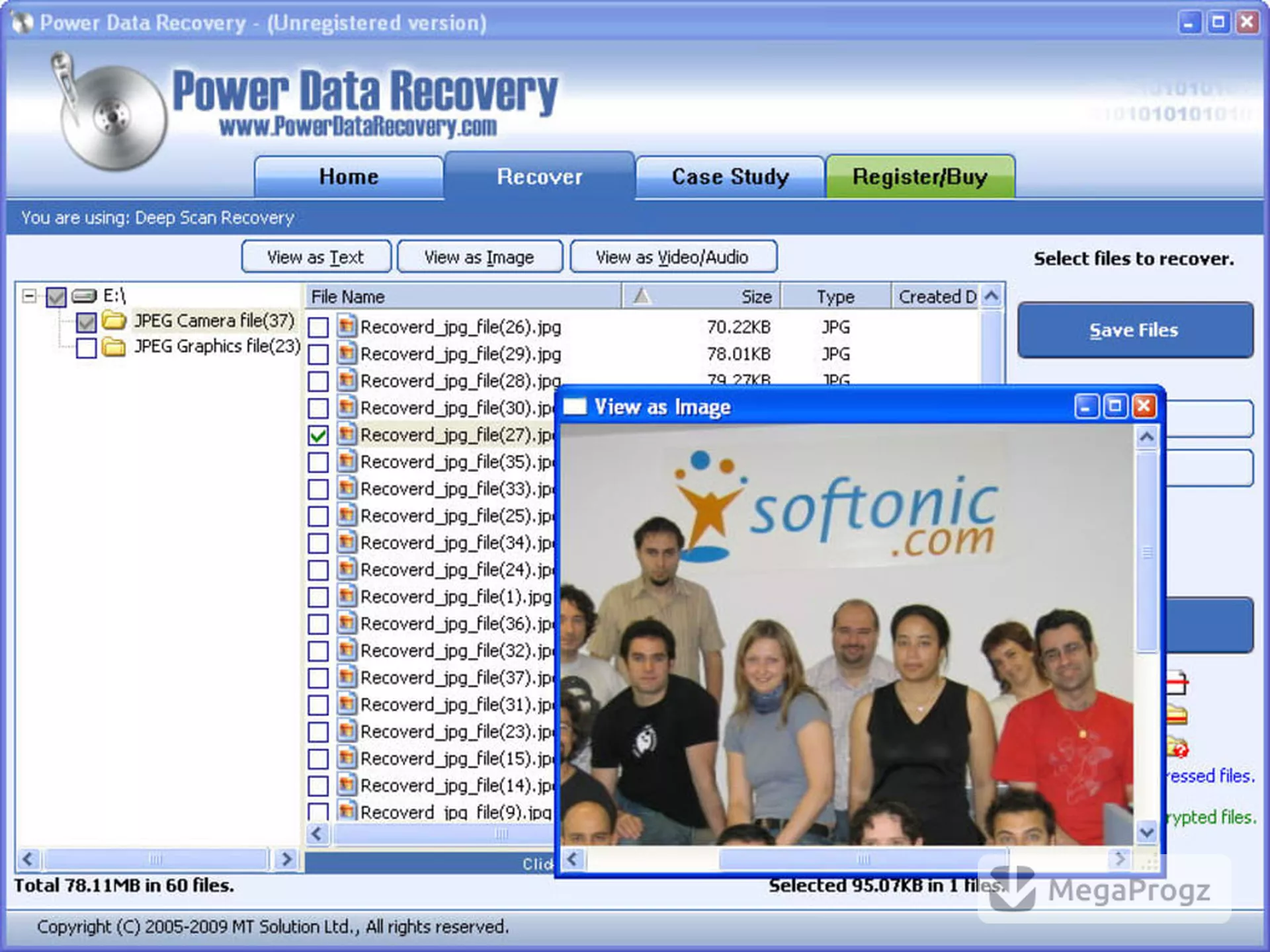The image size is (1270, 952).
Task: Click file icon of Recoverd_jpg_file(37).jpg
Action: point(347,678)
